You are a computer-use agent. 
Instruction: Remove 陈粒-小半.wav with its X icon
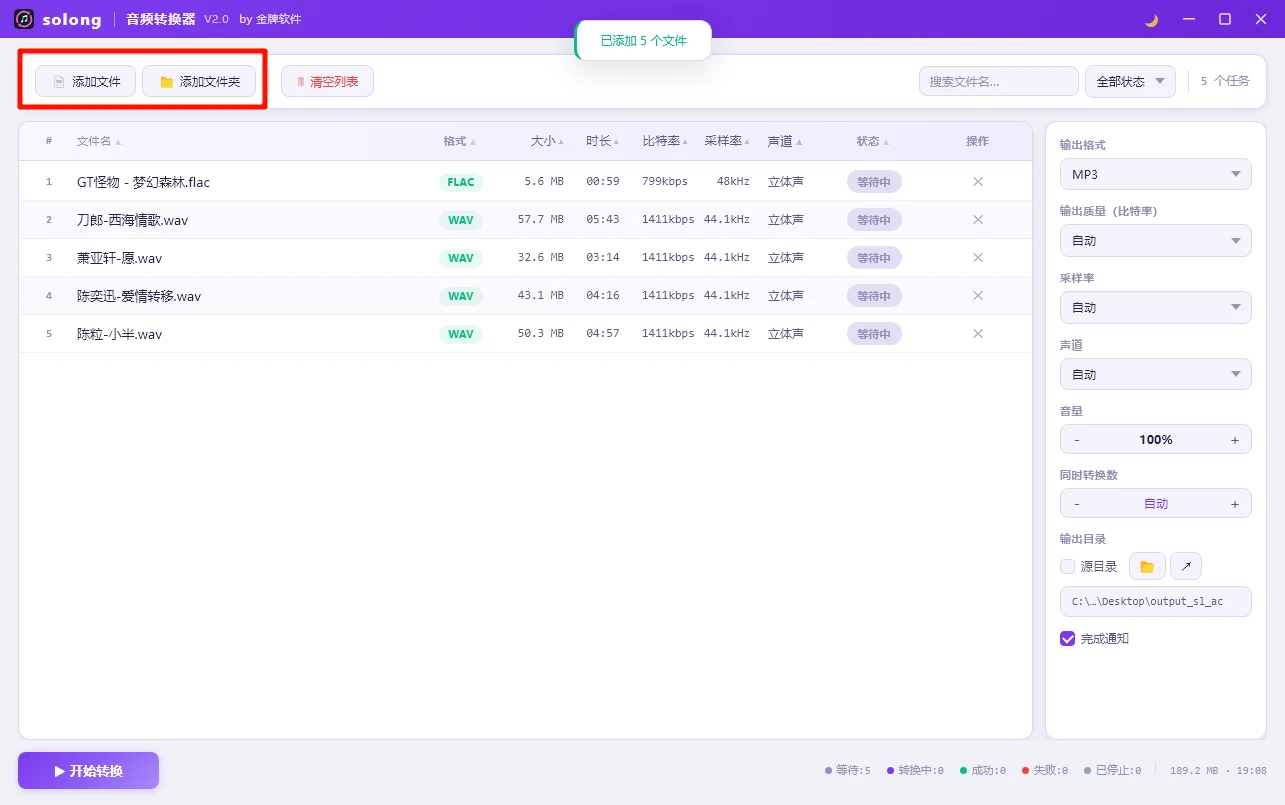[x=977, y=333]
